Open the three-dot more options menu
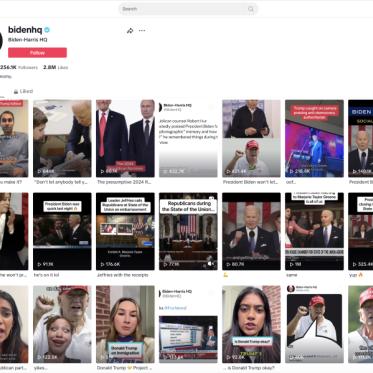373x373 pixels. 142,31
